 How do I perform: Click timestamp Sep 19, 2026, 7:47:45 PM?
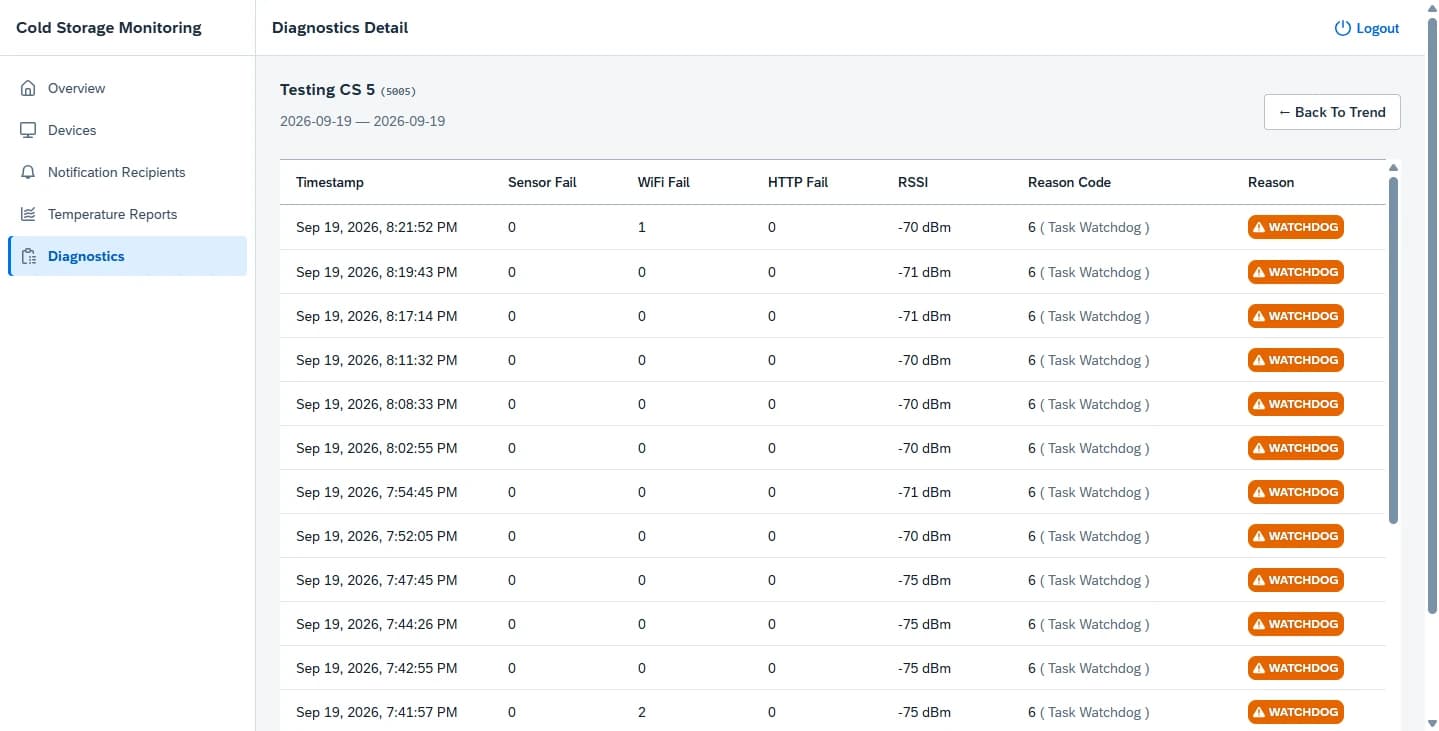coord(377,580)
